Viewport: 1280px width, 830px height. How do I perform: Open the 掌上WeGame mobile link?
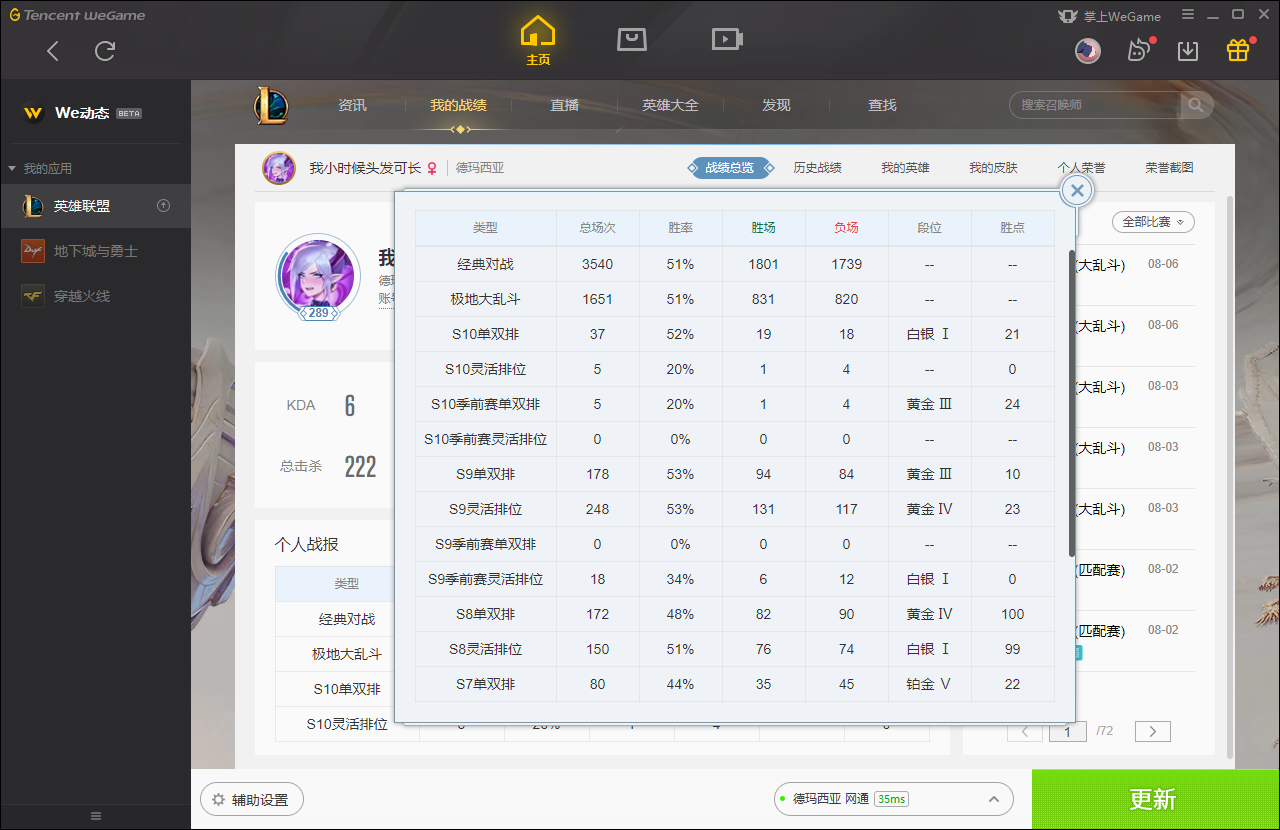pos(1110,16)
